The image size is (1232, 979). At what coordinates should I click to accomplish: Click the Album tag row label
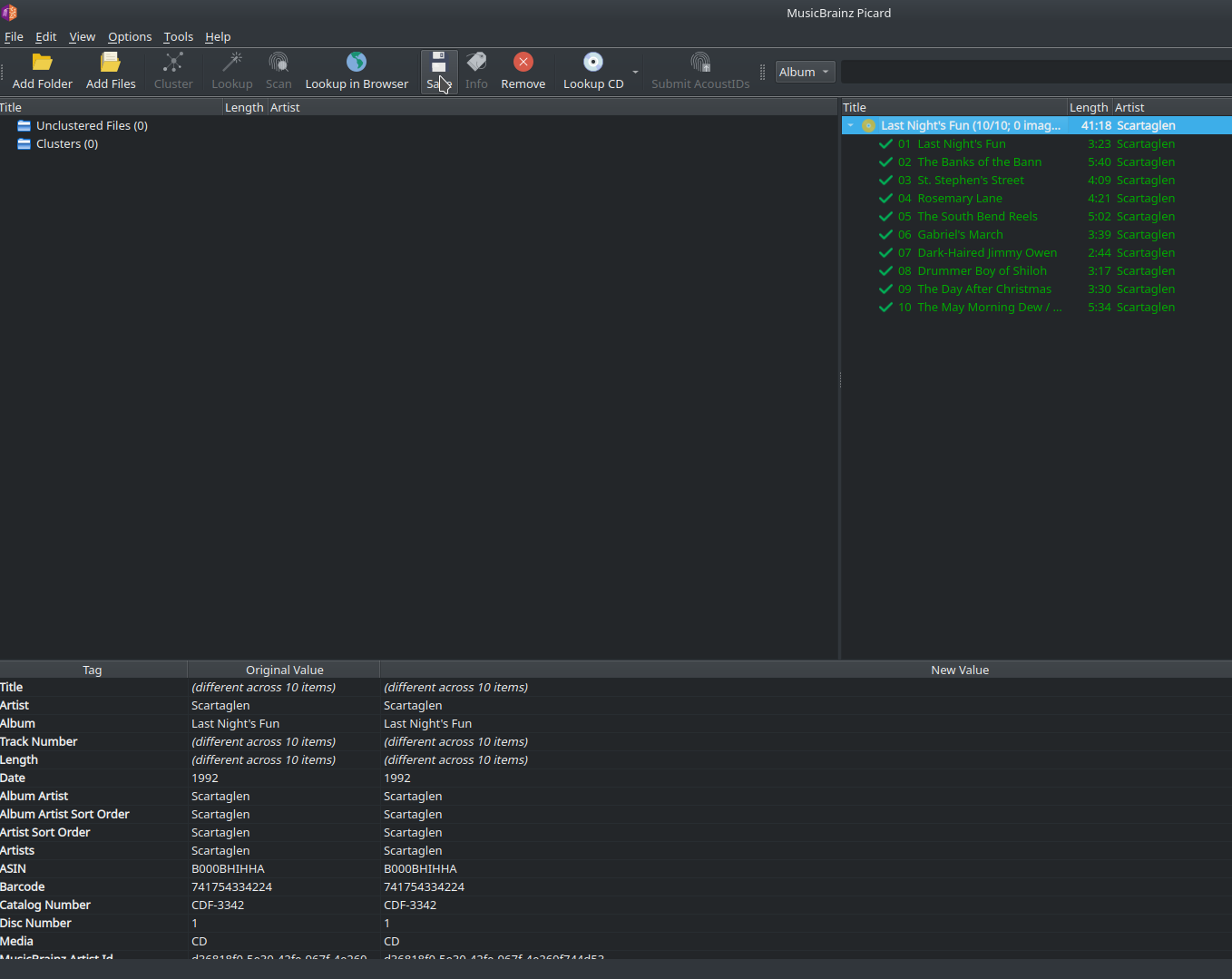coord(17,723)
